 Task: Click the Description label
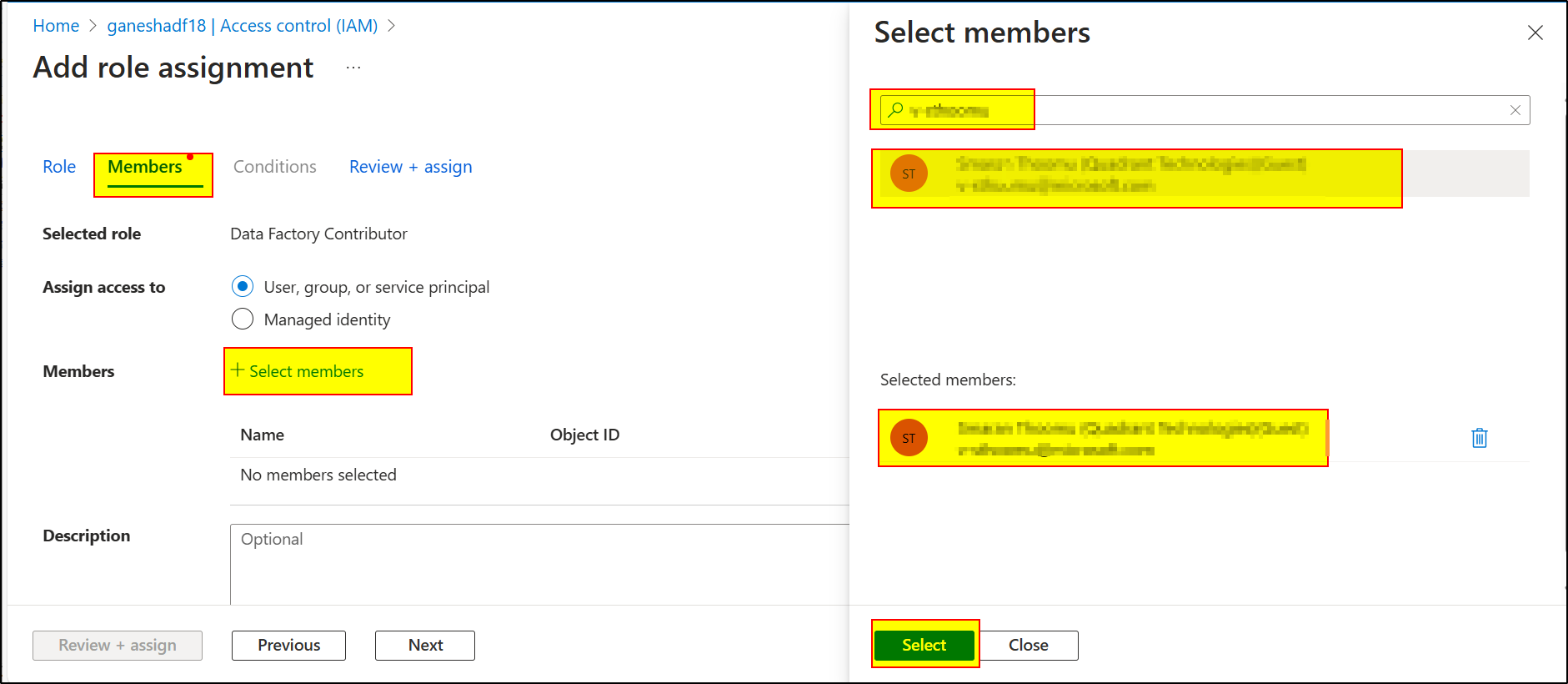click(x=87, y=536)
